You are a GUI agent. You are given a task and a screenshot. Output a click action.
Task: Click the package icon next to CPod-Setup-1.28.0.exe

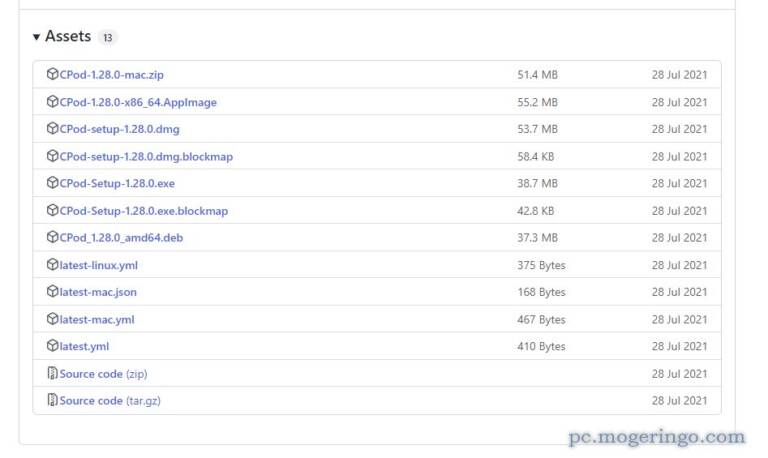click(52, 183)
